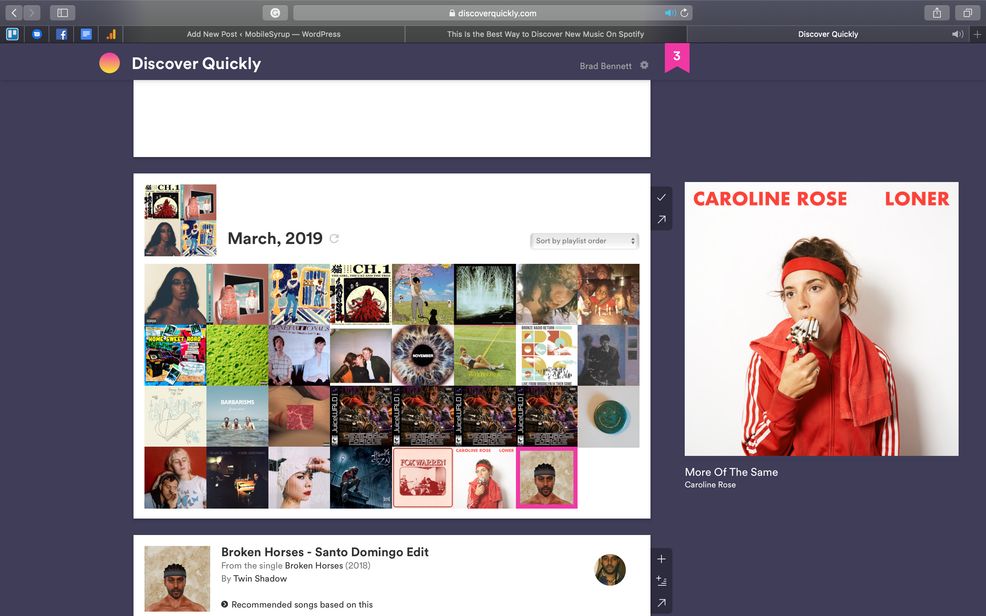Select the first Solange portrait album cover
The height and width of the screenshot is (616, 986).
tap(175, 294)
